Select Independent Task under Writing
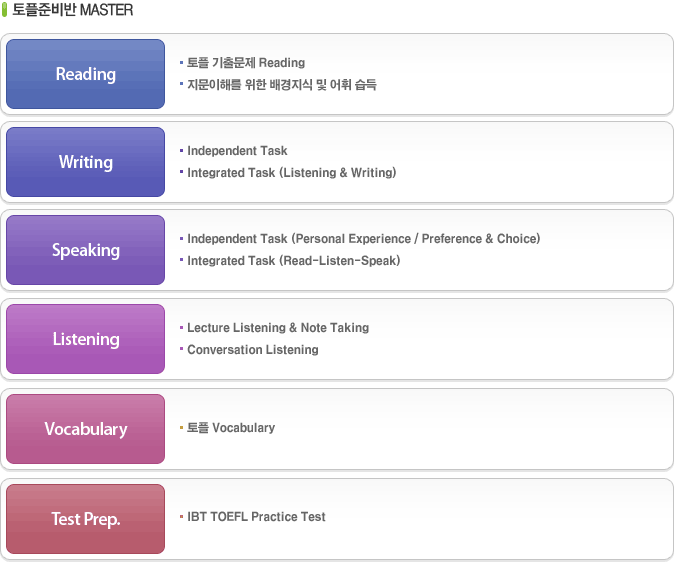 coord(237,151)
